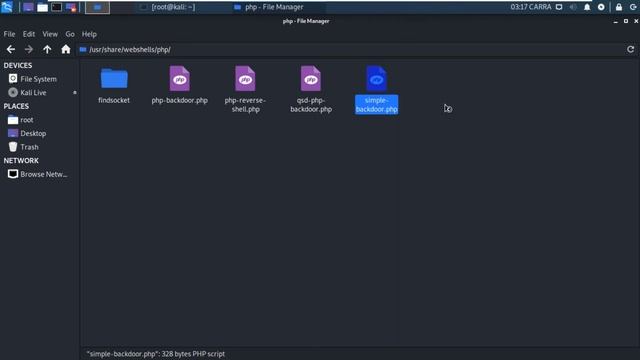Go back with the left arrow button
The width and height of the screenshot is (640, 360).
tap(11, 49)
